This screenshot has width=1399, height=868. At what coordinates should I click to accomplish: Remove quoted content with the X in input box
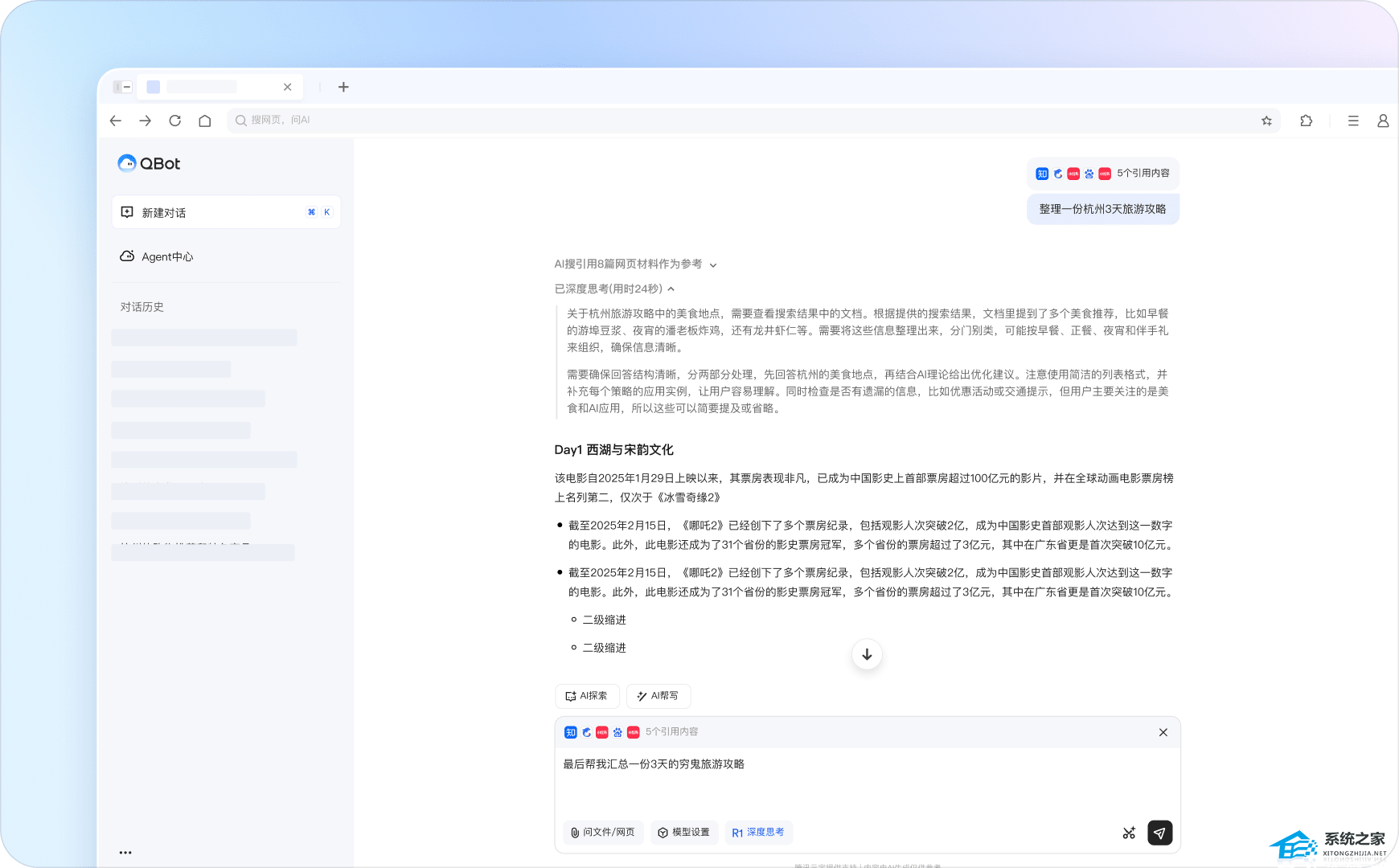pyautogui.click(x=1163, y=732)
